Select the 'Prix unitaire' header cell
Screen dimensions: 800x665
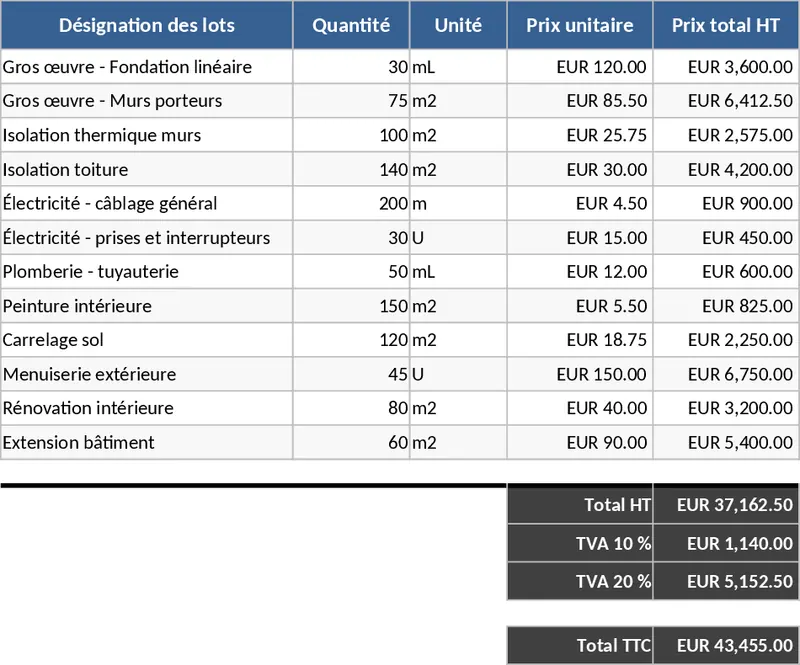(580, 26)
